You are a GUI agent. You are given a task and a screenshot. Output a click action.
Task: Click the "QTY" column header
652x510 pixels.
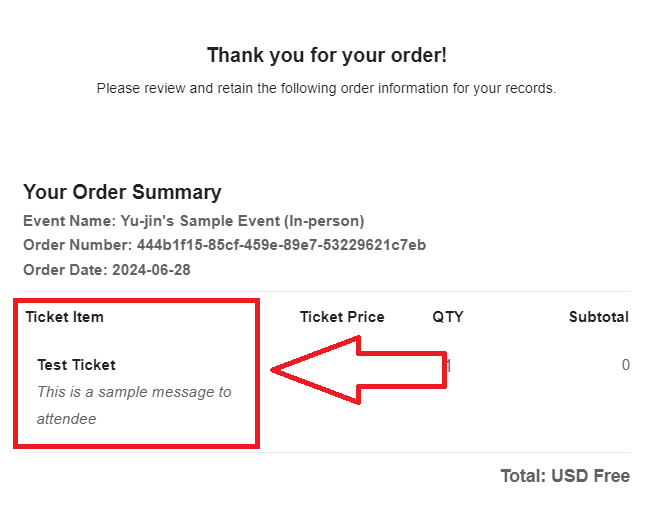(x=448, y=317)
